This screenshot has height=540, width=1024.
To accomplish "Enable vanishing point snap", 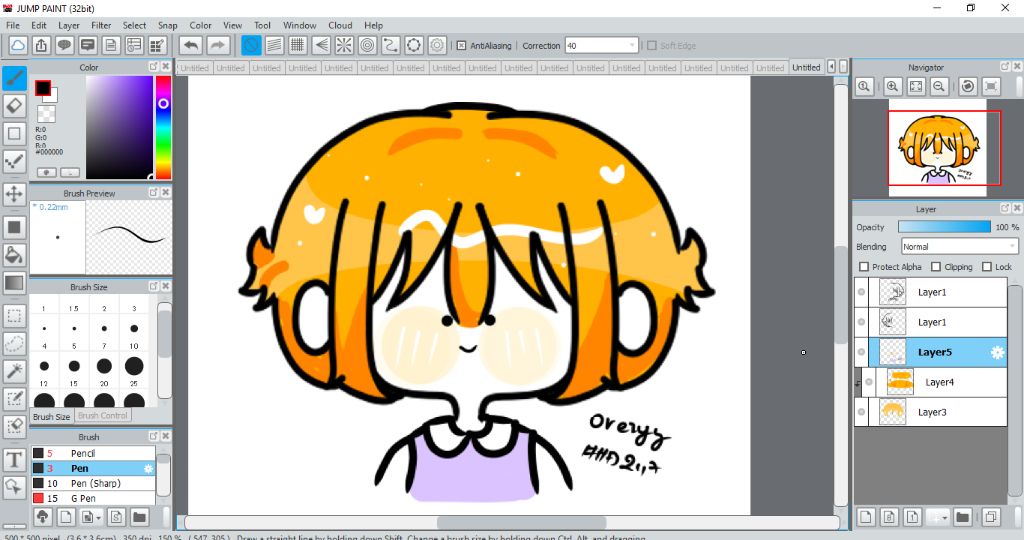I will point(321,46).
